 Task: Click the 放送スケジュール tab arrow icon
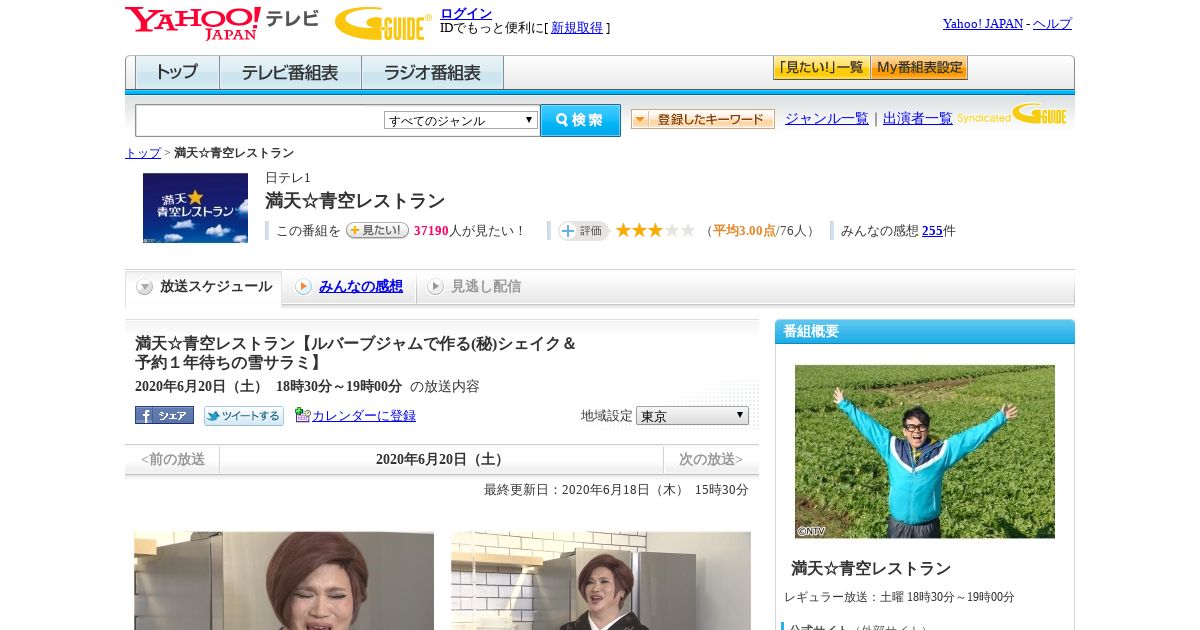pyautogui.click(x=145, y=287)
